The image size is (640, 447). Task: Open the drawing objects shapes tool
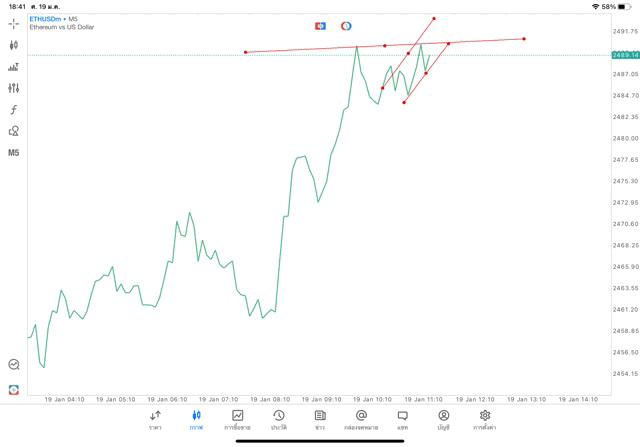click(14, 131)
